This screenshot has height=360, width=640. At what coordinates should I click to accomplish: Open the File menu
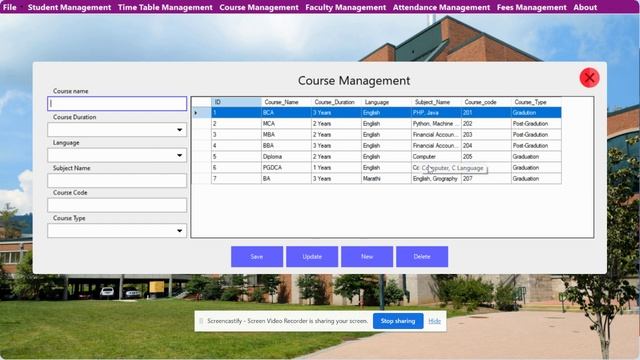pyautogui.click(x=9, y=7)
